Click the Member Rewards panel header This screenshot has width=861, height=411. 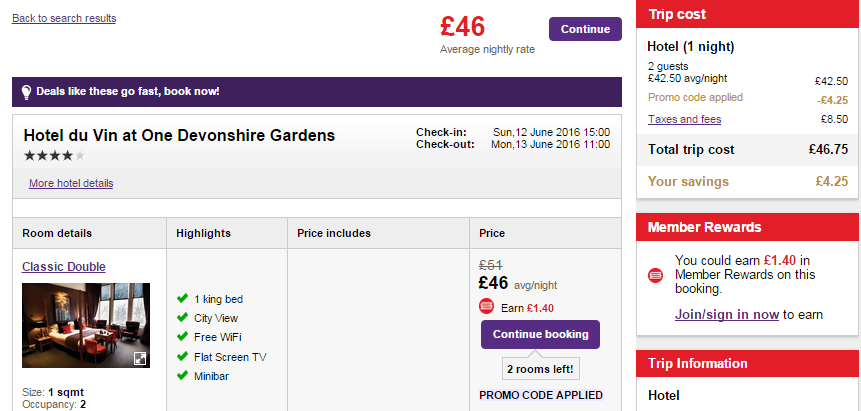click(x=748, y=227)
